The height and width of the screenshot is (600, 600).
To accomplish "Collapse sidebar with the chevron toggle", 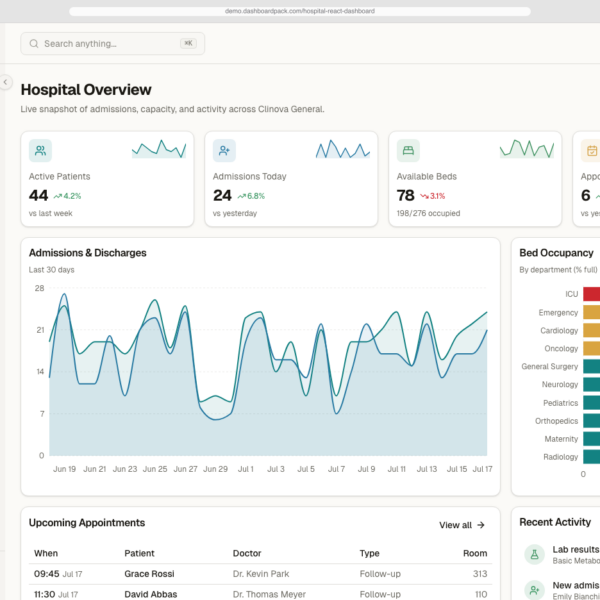I will 5,82.
